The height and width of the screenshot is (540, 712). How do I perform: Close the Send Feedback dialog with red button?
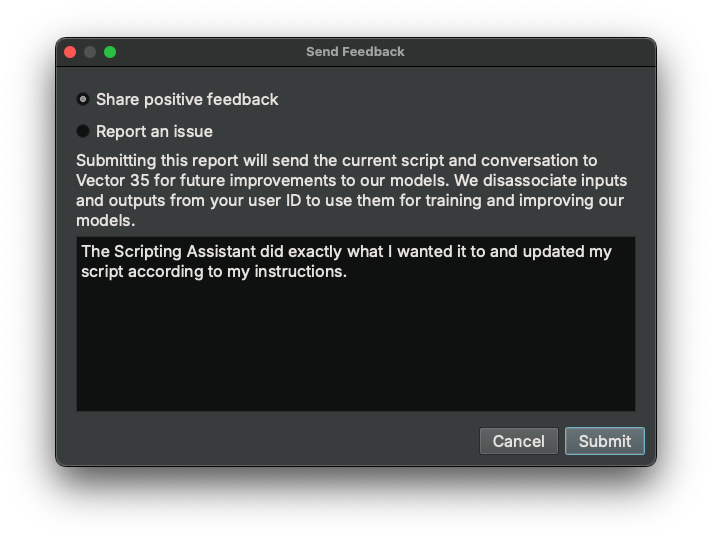70,52
